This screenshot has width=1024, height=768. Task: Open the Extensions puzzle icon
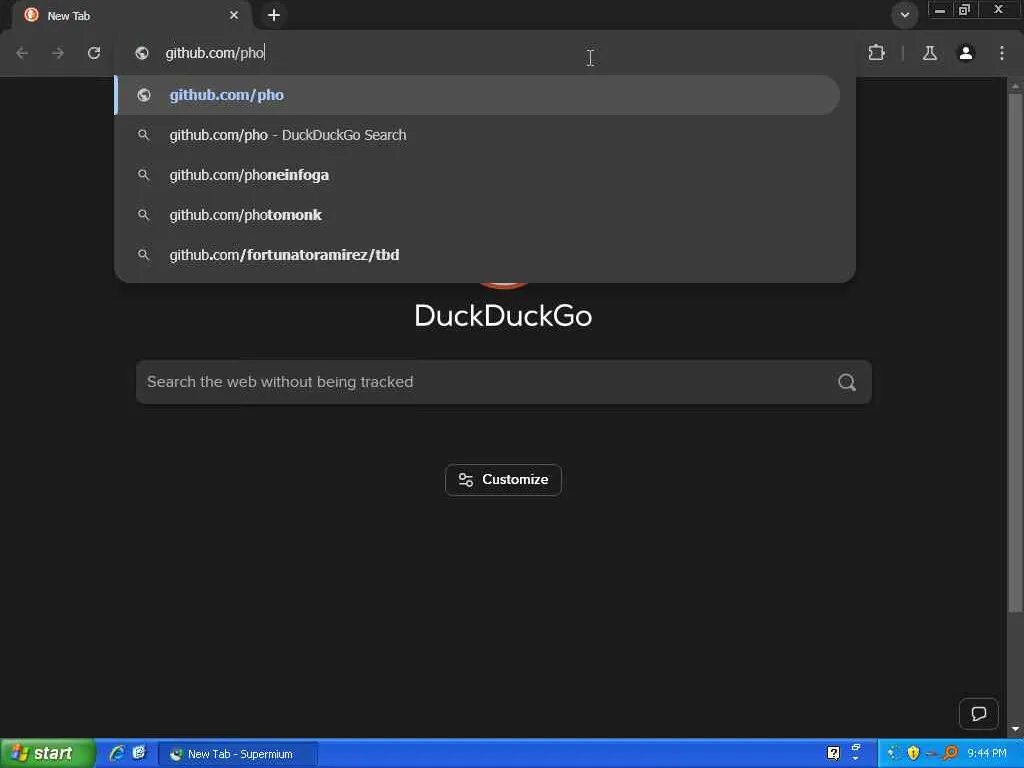coord(876,53)
